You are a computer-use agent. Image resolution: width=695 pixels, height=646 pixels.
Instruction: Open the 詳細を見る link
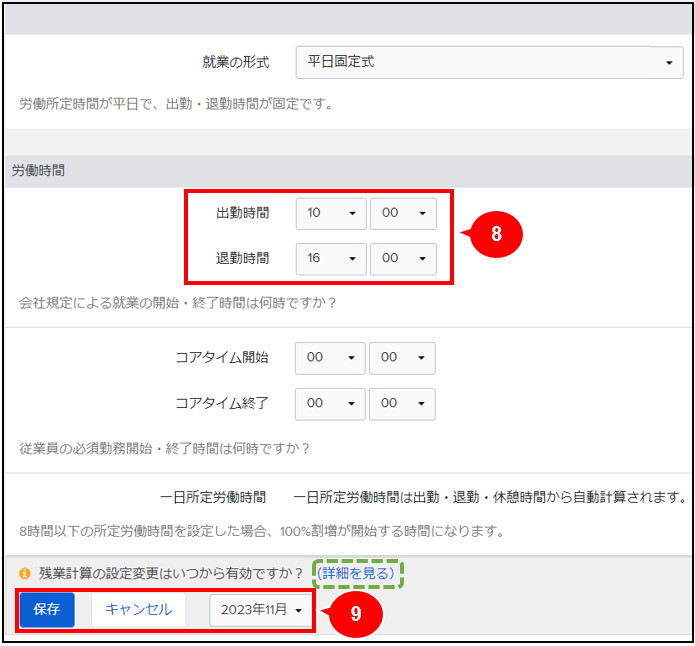[x=356, y=573]
